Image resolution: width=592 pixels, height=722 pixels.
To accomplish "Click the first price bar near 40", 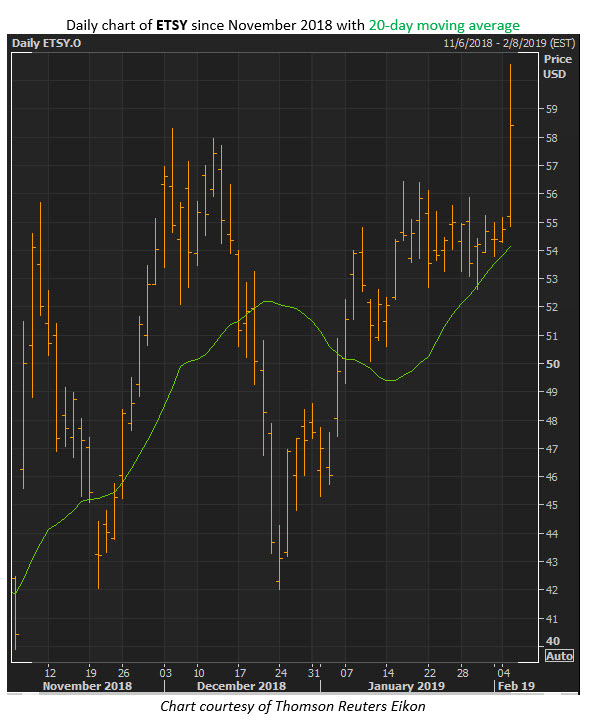I will pos(16,613).
